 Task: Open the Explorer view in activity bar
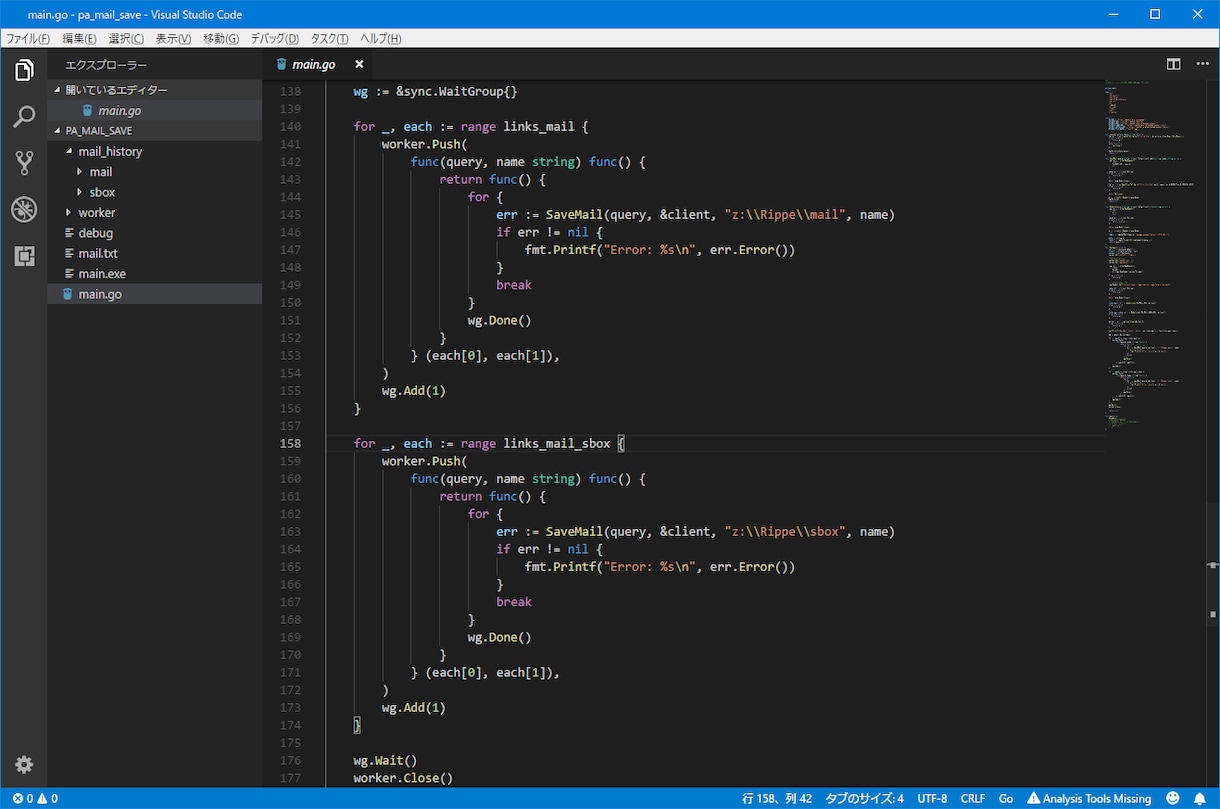tap(24, 70)
